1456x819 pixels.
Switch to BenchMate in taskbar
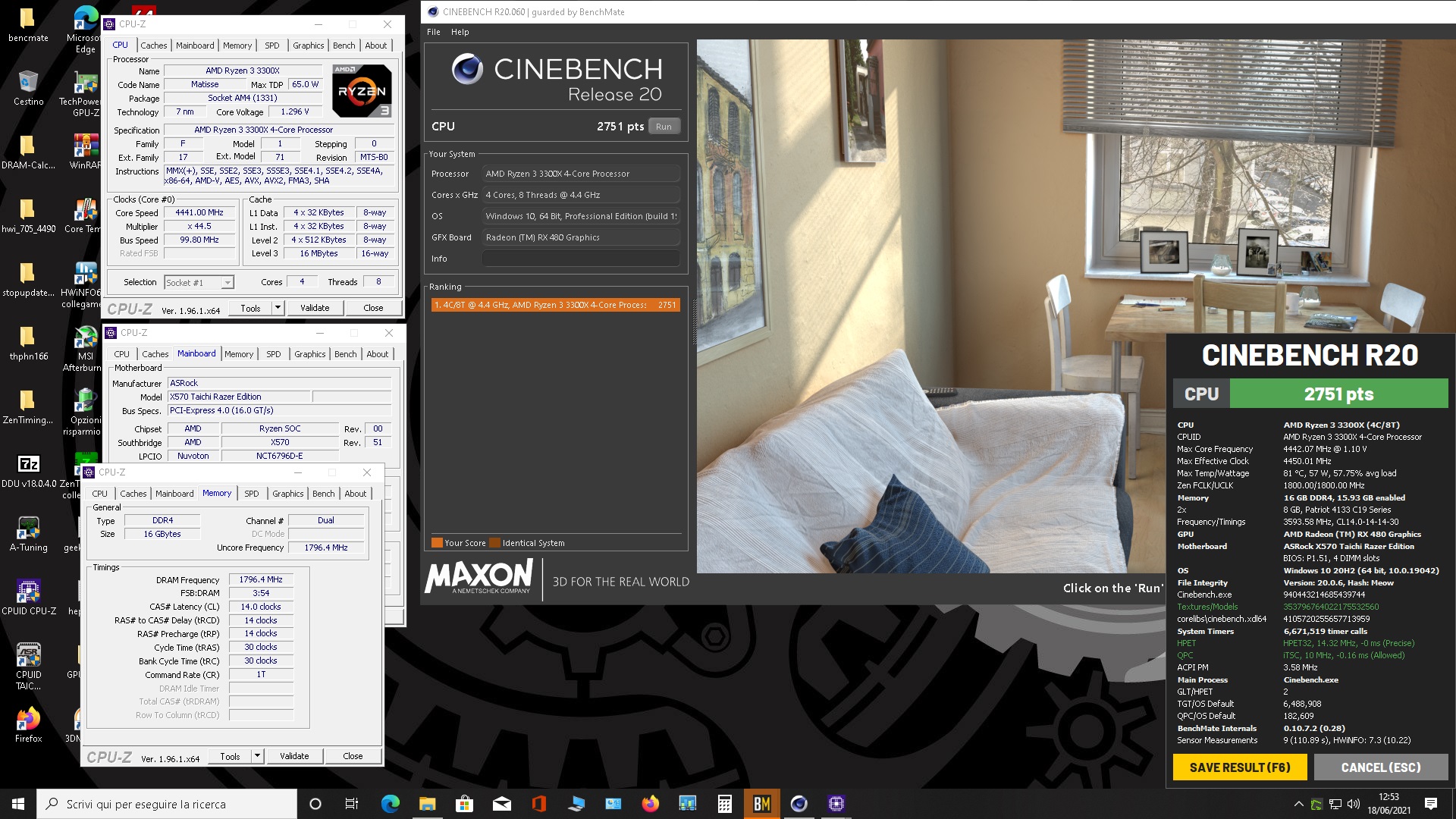point(761,804)
